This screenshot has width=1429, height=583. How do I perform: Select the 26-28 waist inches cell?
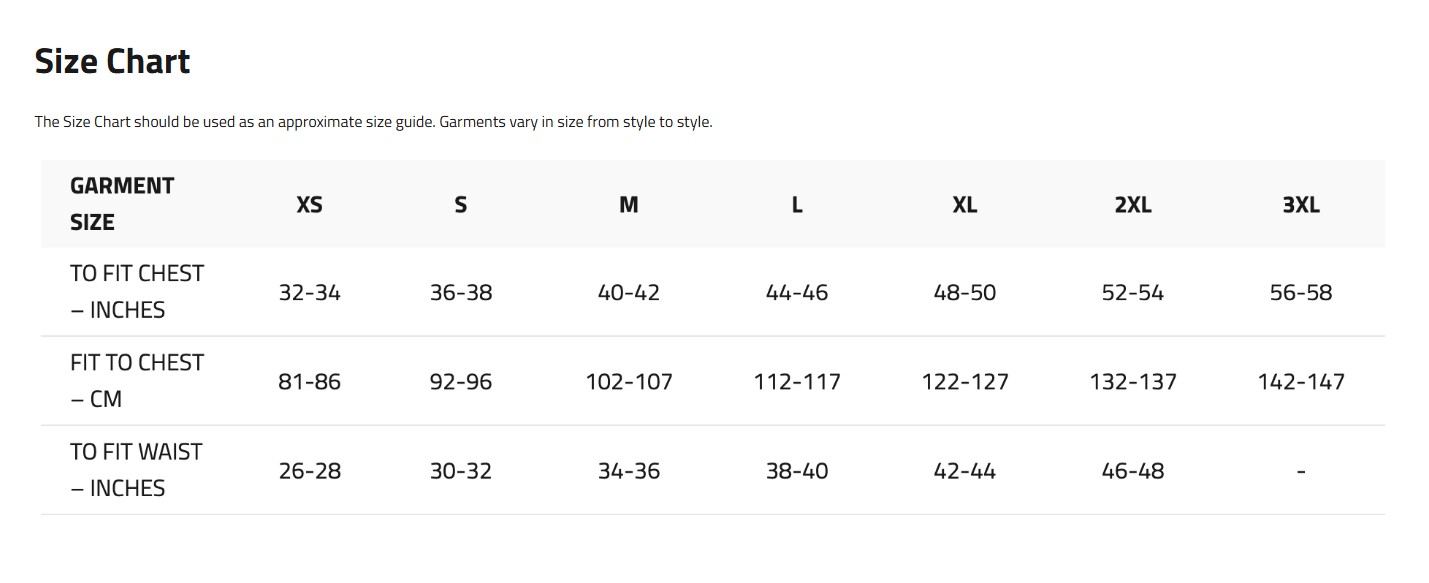click(309, 471)
